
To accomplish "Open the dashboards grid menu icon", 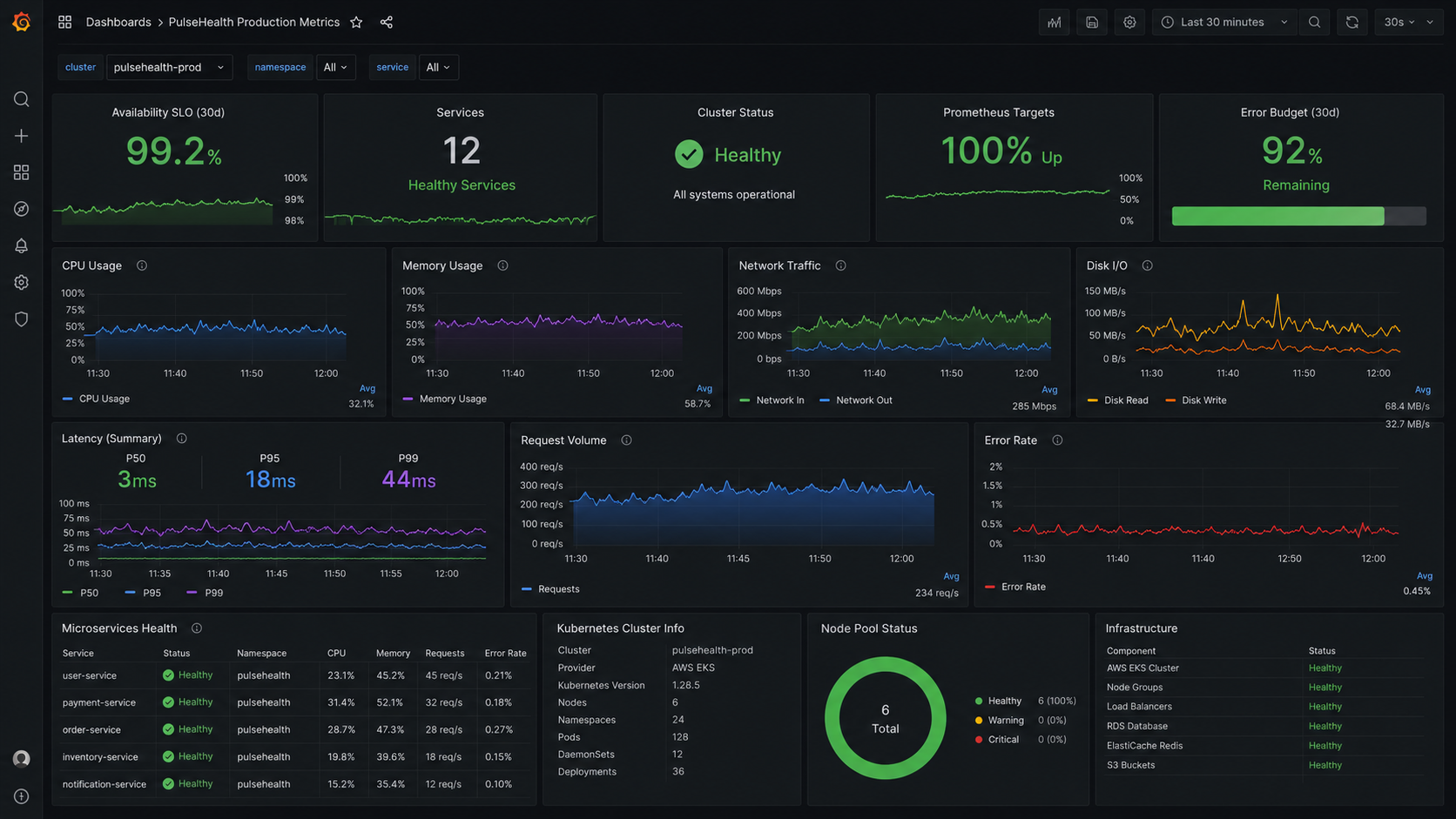I will point(65,22).
